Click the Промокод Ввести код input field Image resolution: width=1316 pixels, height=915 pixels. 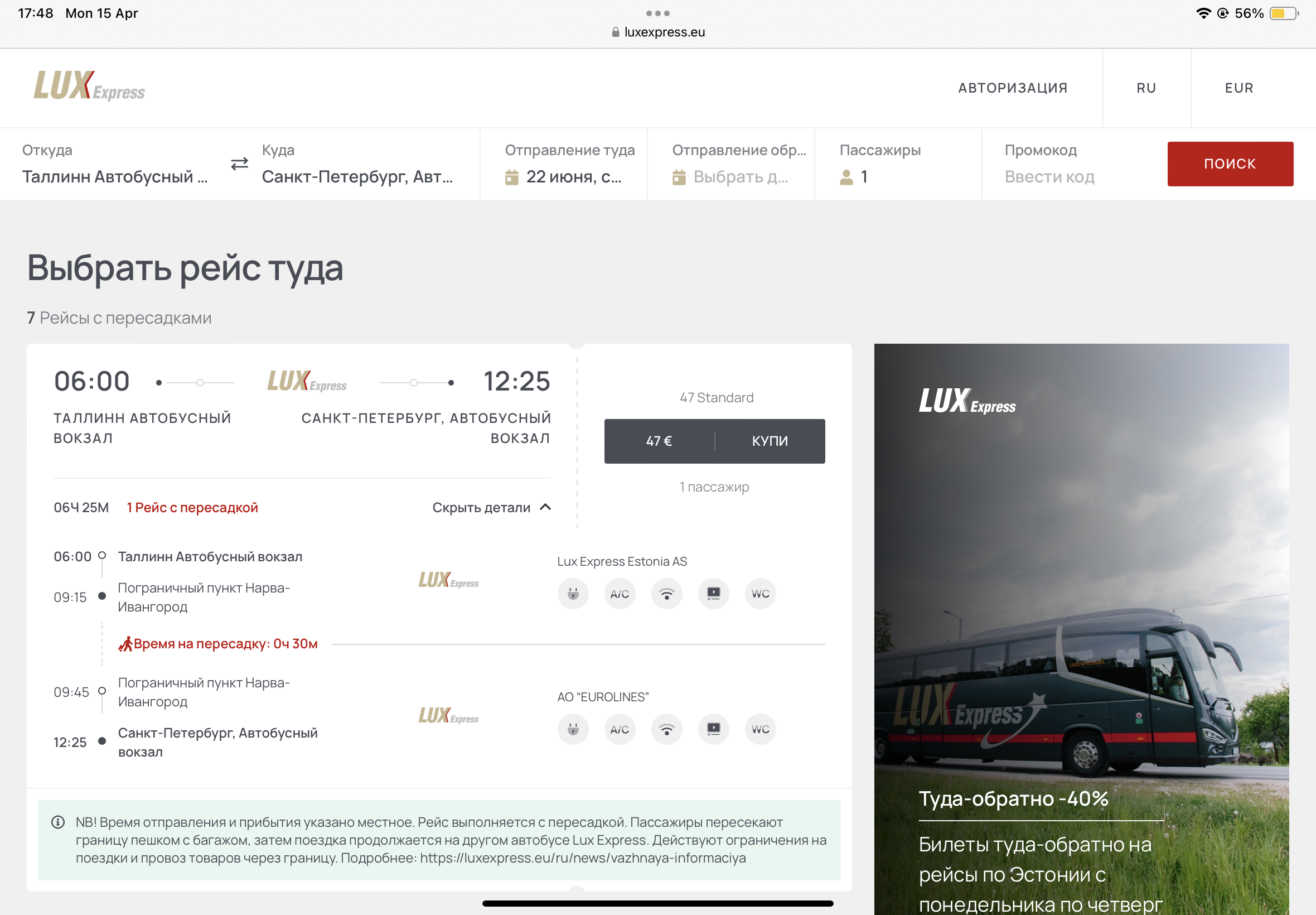[1049, 176]
